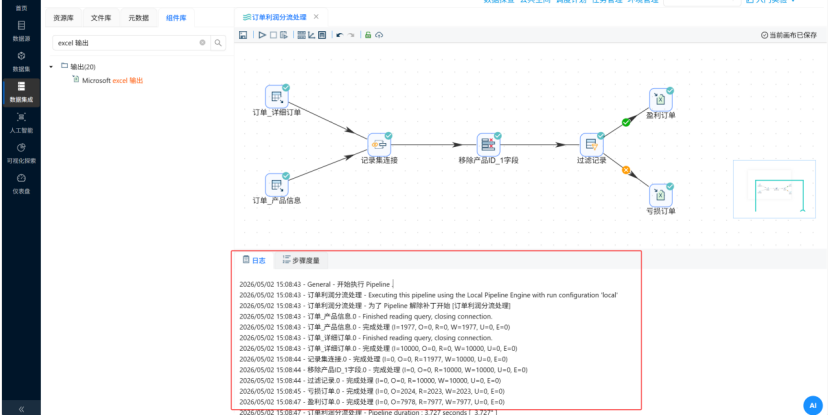
Task: Click the framed panel icon in the toolbar
Action: click(x=321, y=35)
